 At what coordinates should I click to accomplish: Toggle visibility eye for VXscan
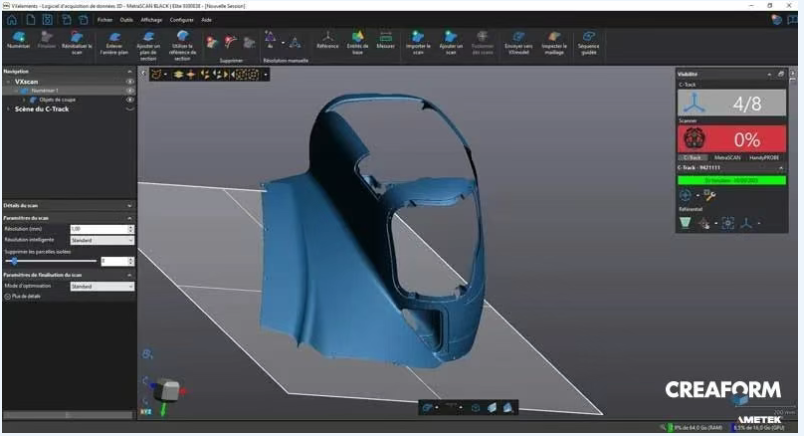(130, 82)
